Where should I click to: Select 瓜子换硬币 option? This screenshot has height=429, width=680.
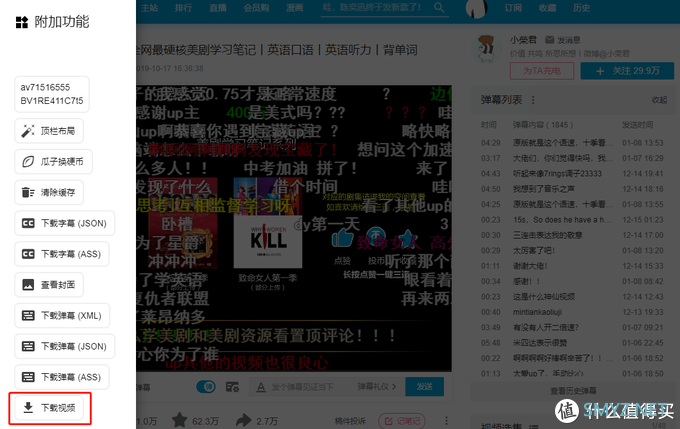pos(53,162)
